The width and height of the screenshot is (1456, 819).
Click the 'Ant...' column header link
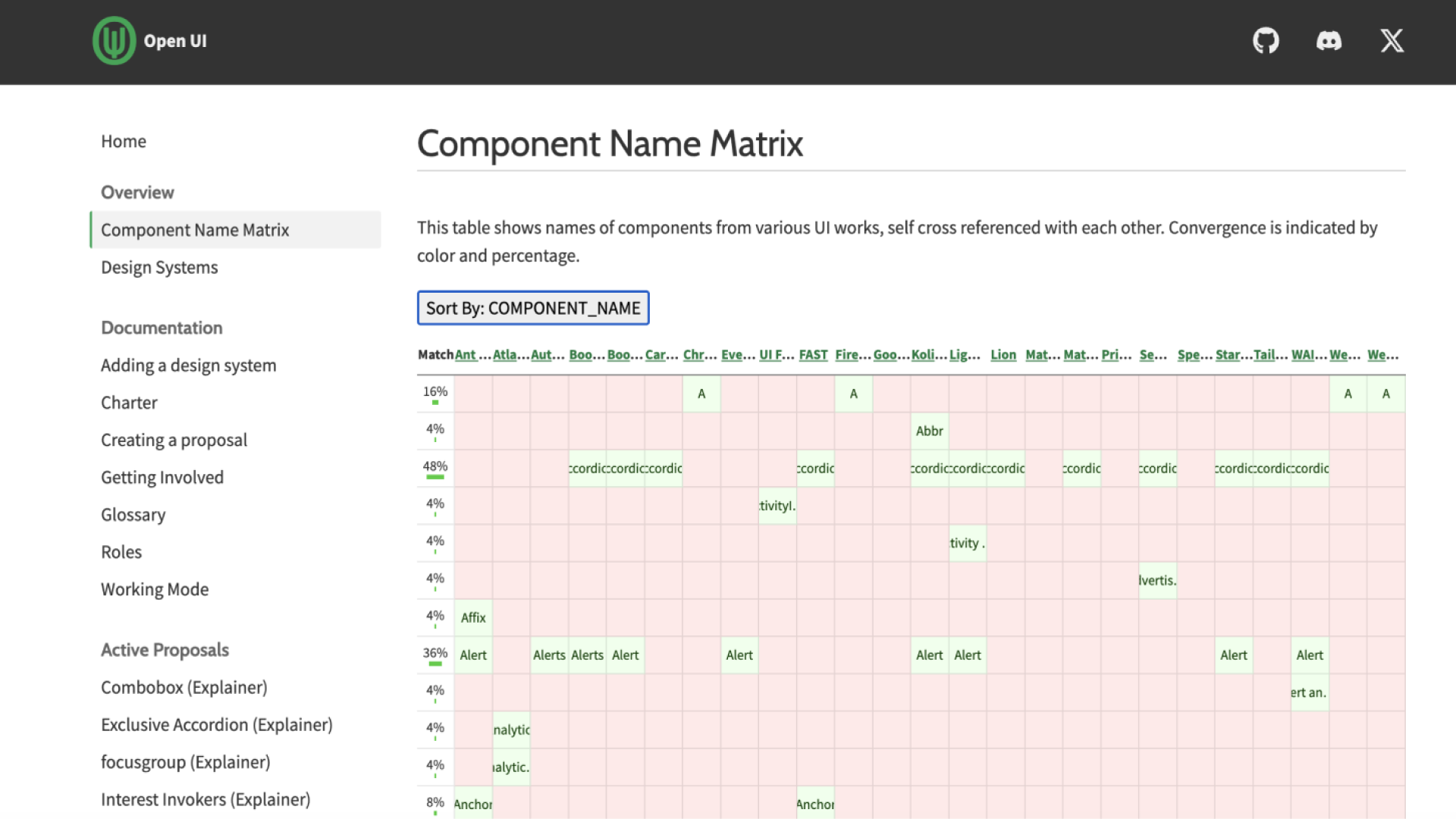pyautogui.click(x=472, y=355)
